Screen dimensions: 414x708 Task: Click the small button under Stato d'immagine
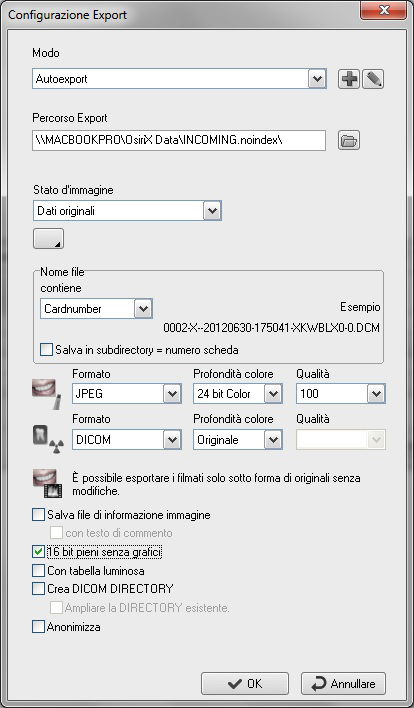[x=48, y=238]
